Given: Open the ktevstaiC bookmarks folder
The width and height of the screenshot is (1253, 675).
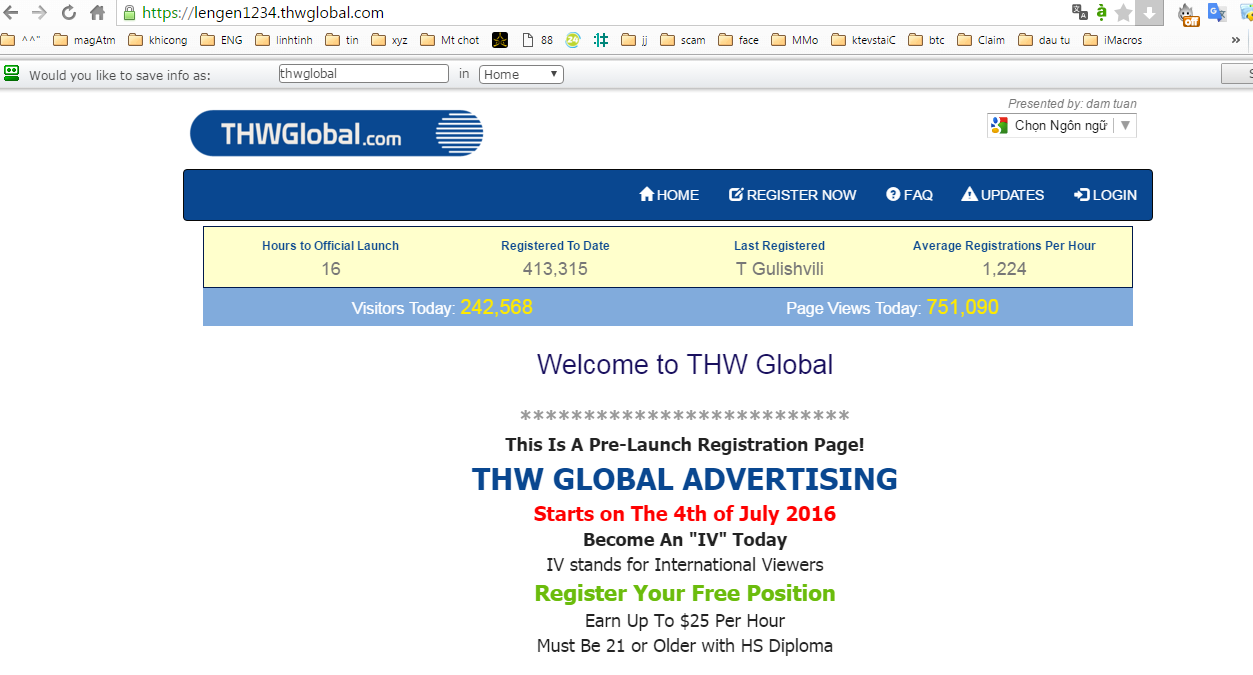Looking at the screenshot, I should tap(864, 40).
